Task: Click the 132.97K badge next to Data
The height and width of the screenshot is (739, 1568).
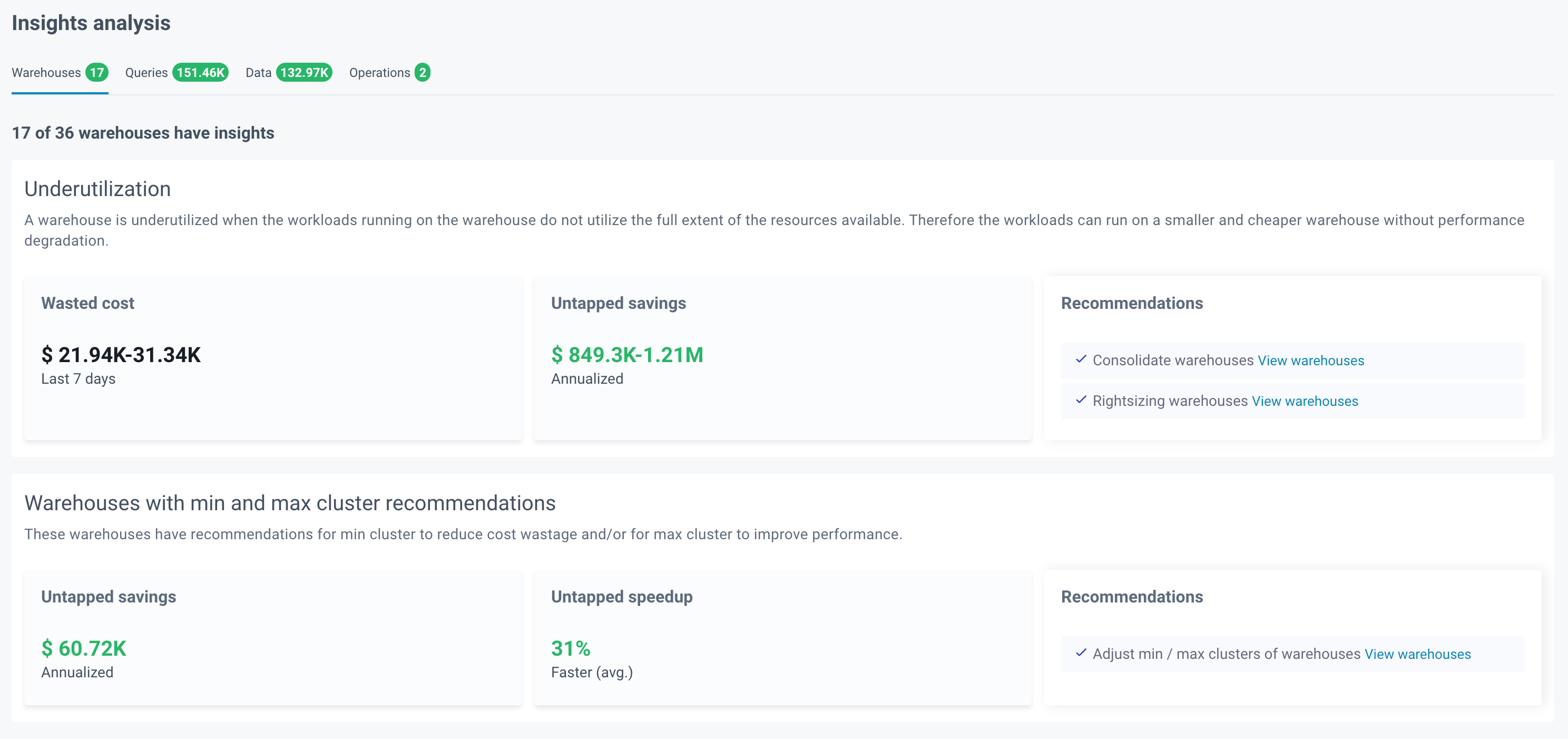Action: tap(303, 73)
